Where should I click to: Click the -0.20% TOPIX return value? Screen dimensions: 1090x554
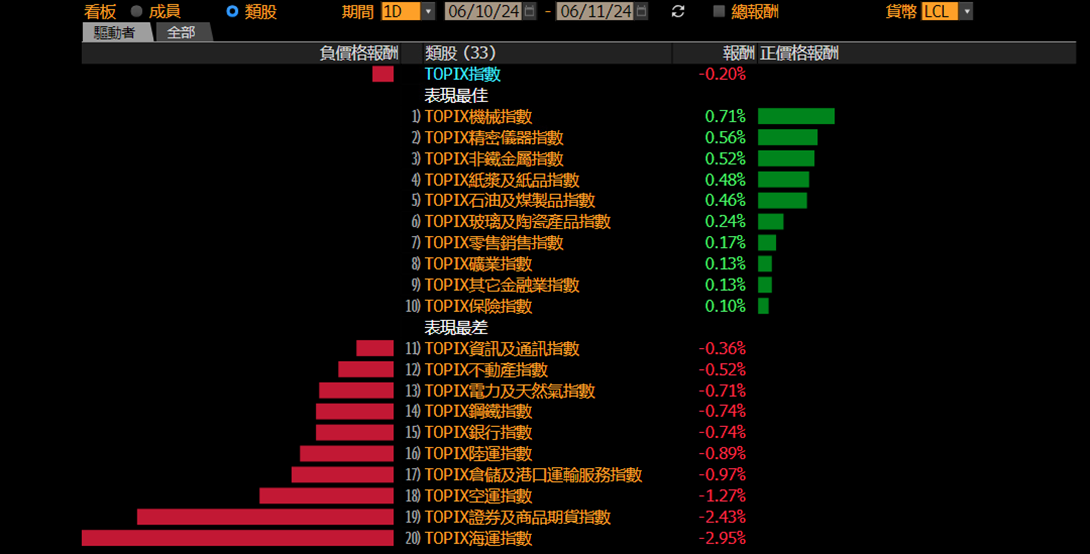coord(722,74)
